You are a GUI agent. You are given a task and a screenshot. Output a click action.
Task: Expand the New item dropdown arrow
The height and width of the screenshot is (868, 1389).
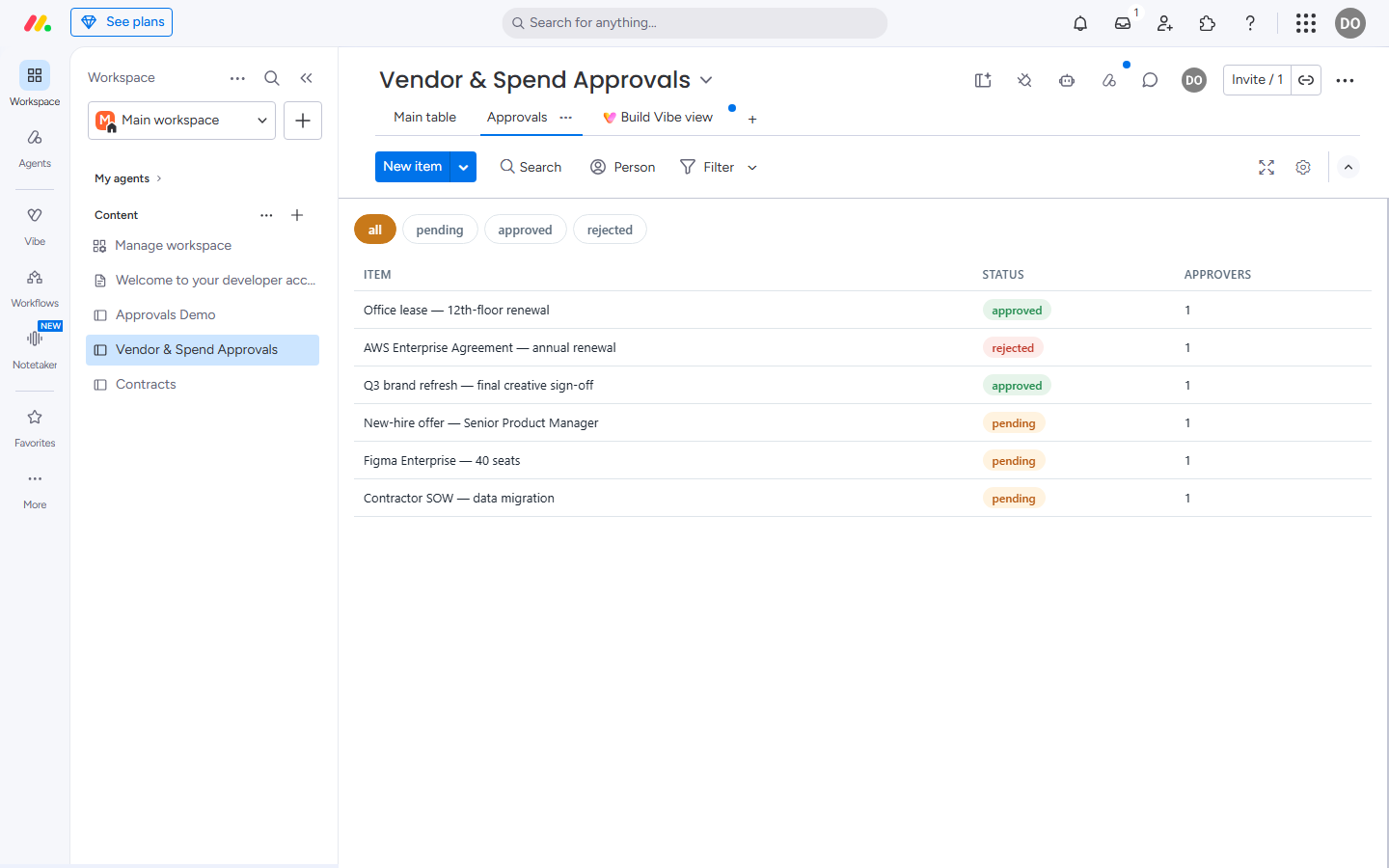[x=463, y=167]
